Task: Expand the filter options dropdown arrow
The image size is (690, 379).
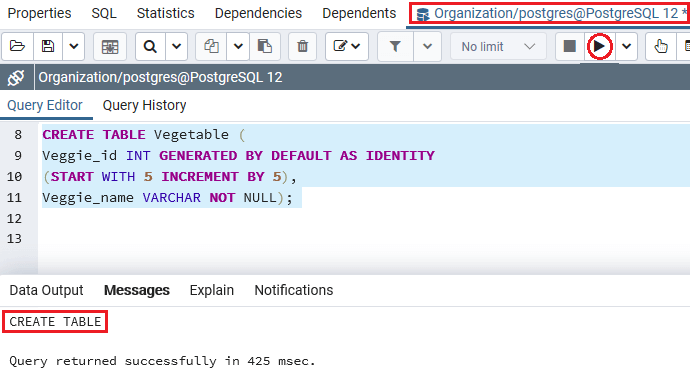Action: [427, 46]
